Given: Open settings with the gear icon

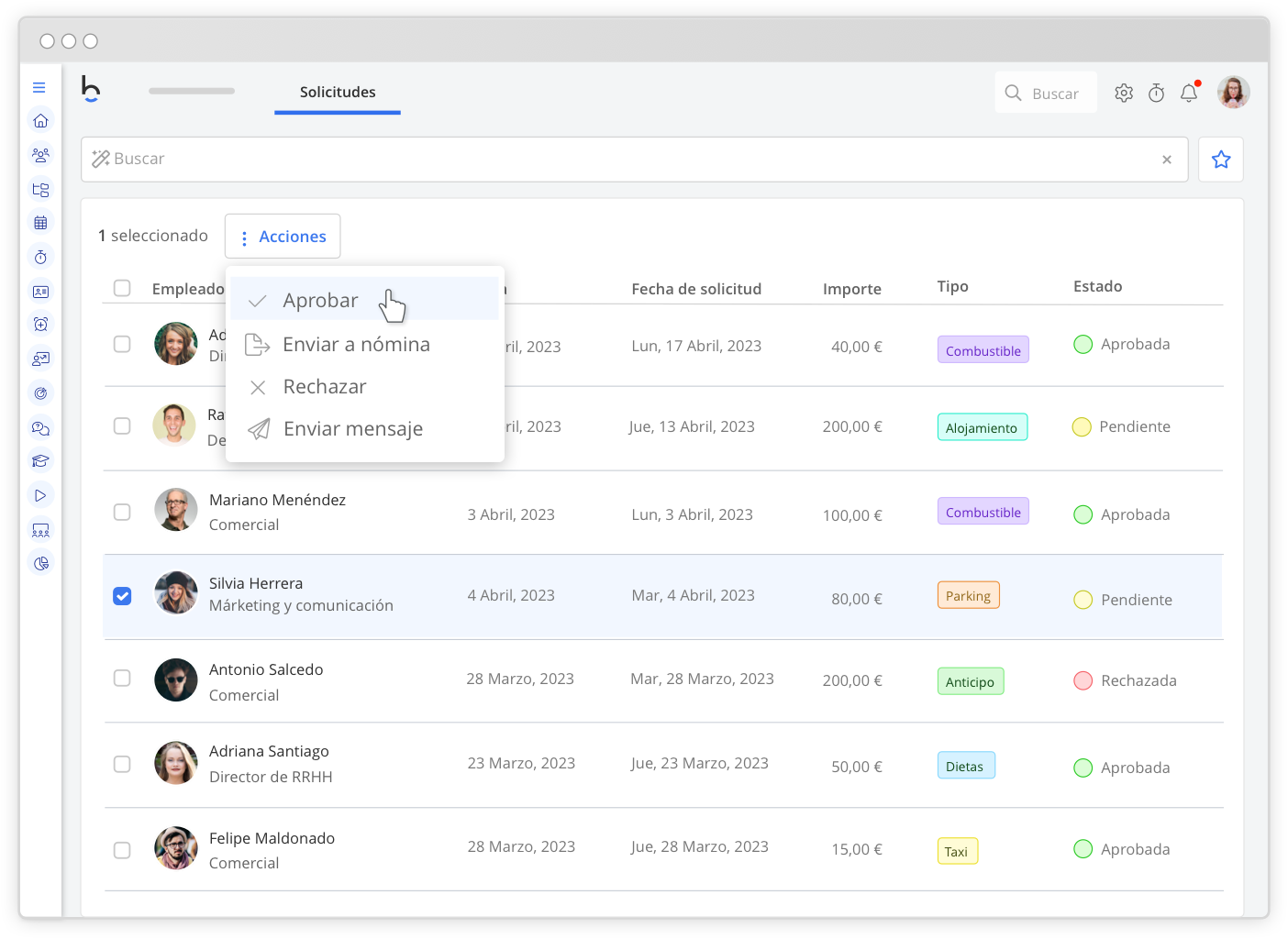Looking at the screenshot, I should [1123, 93].
